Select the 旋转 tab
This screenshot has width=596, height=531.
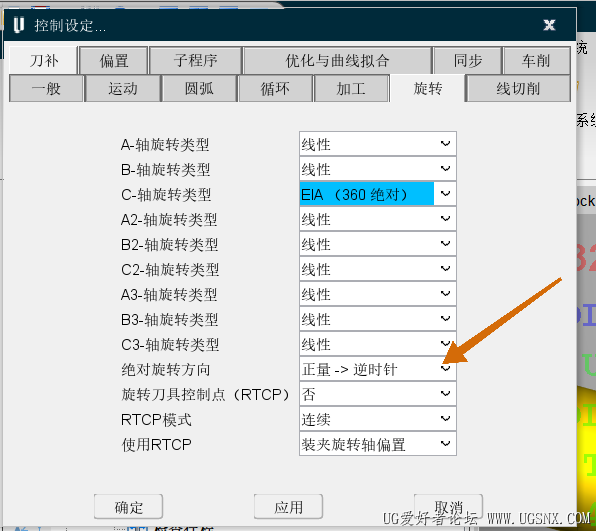[427, 89]
